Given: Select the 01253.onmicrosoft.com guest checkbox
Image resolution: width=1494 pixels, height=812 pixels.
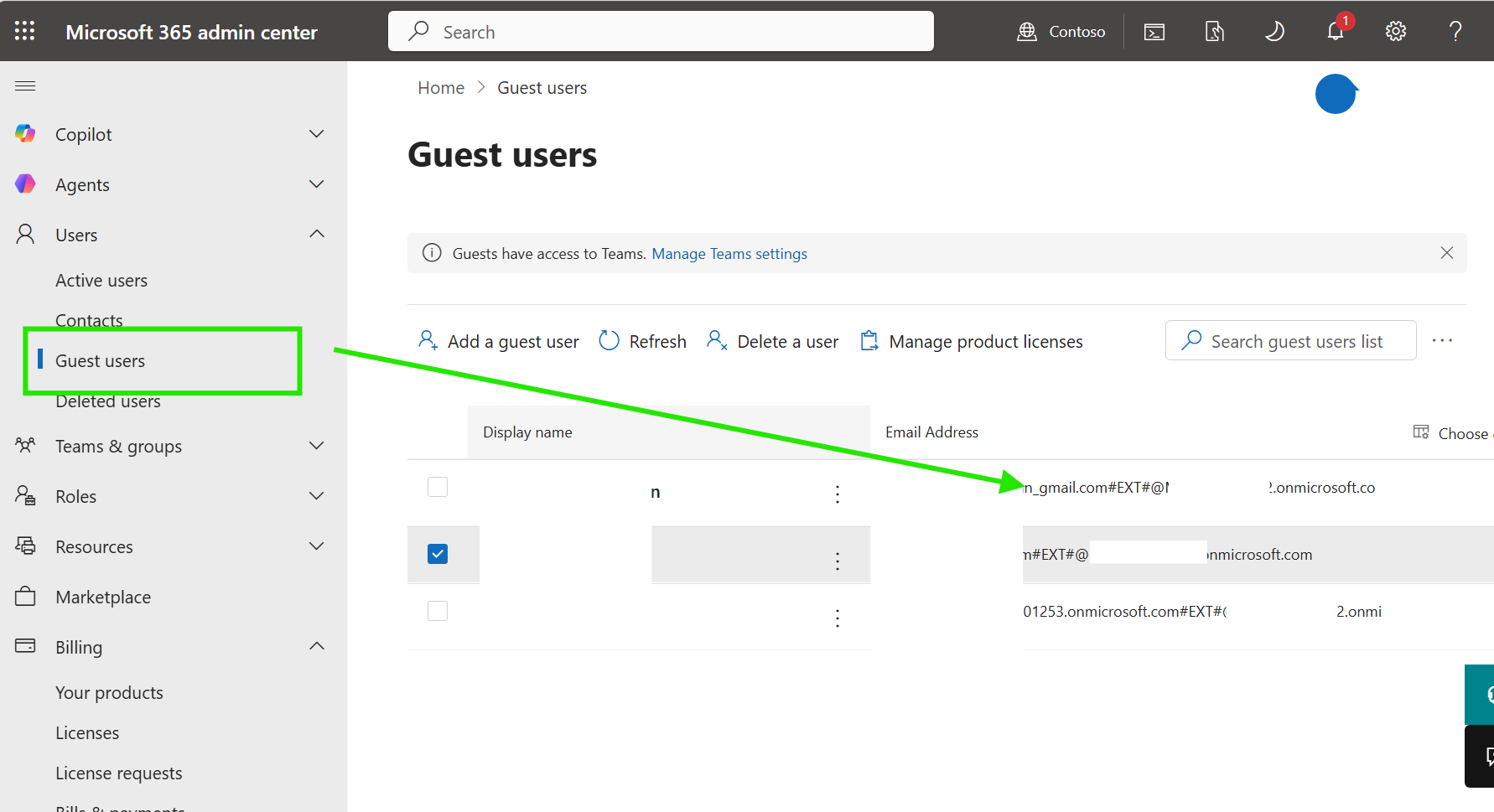Looking at the screenshot, I should pos(438,611).
